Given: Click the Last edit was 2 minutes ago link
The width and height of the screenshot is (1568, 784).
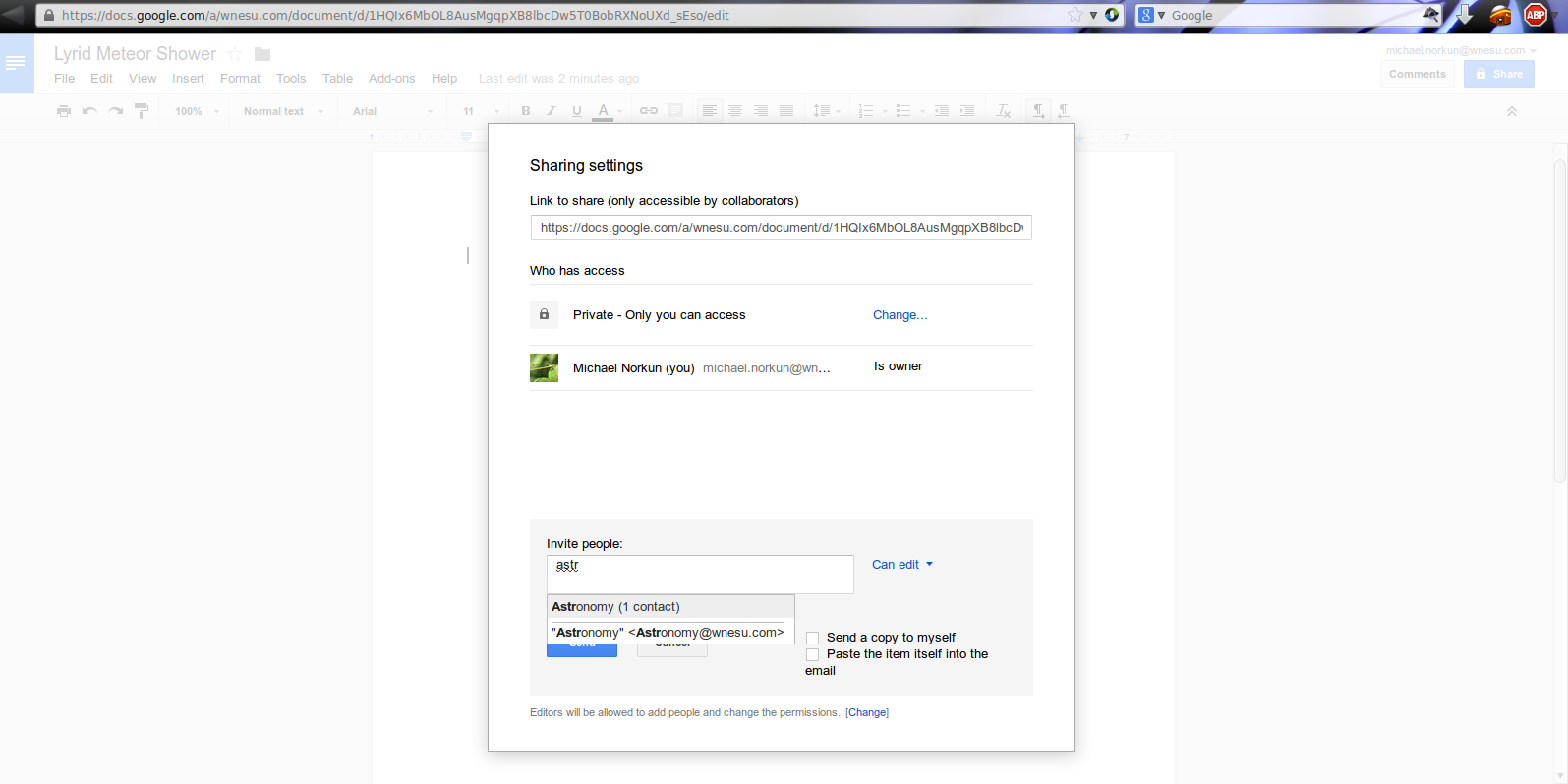Looking at the screenshot, I should coord(558,79).
